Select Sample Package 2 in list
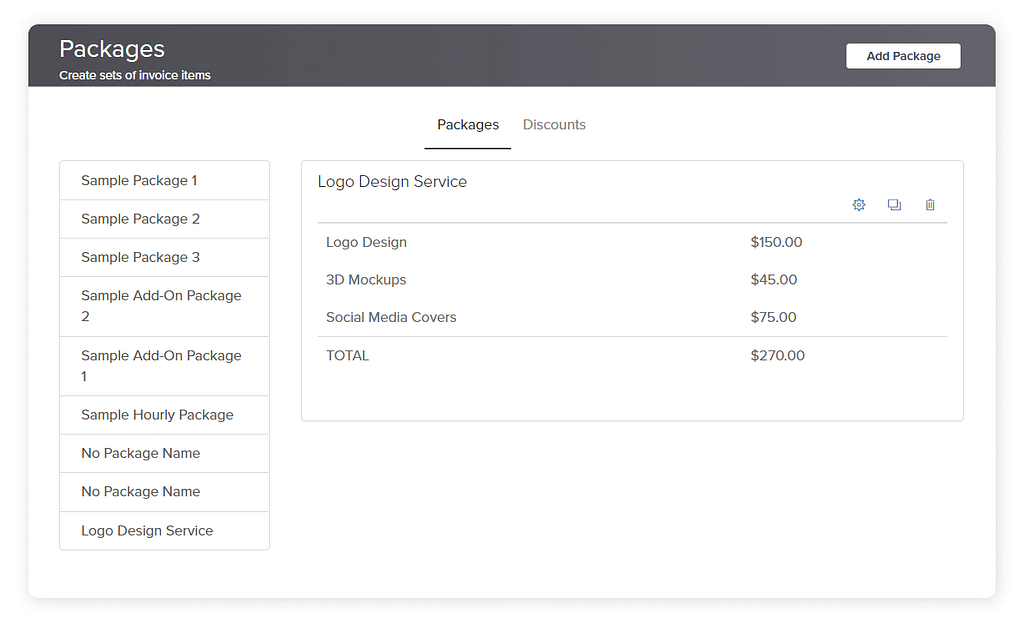The height and width of the screenshot is (624, 1024). pyautogui.click(x=165, y=219)
